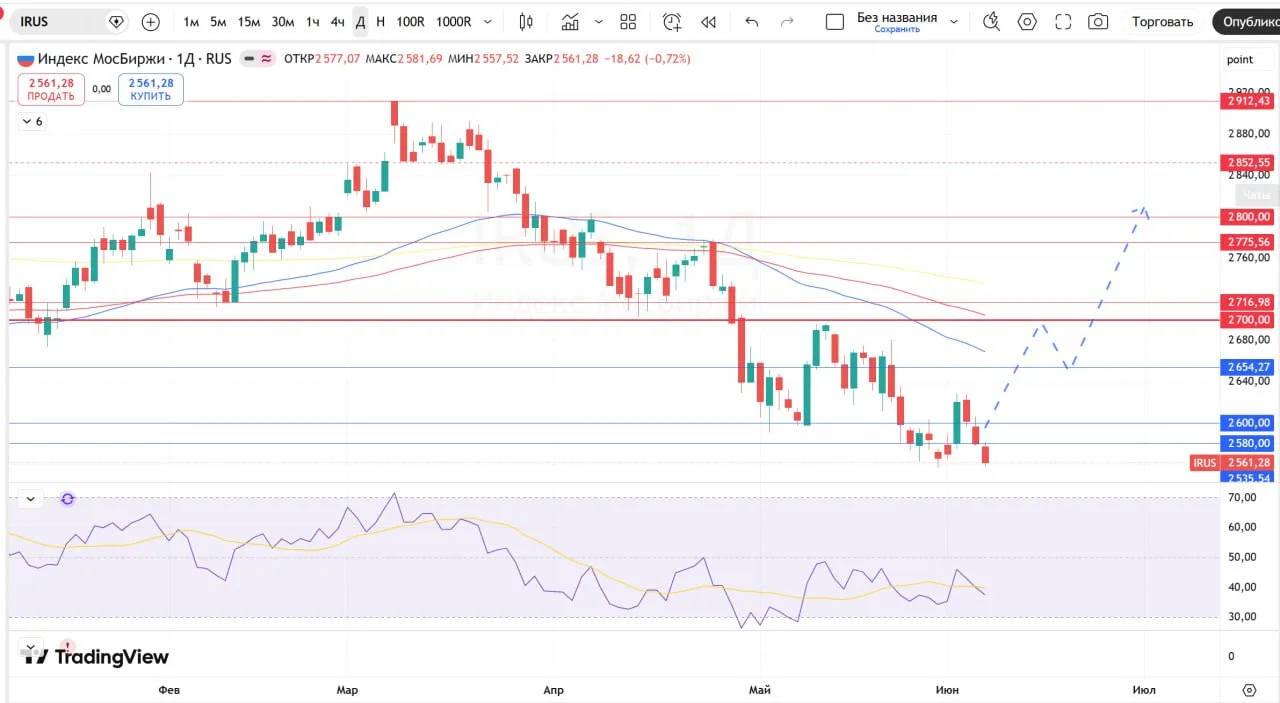
Task: Take a chart snapshot with the camera icon
Action: 1098,21
